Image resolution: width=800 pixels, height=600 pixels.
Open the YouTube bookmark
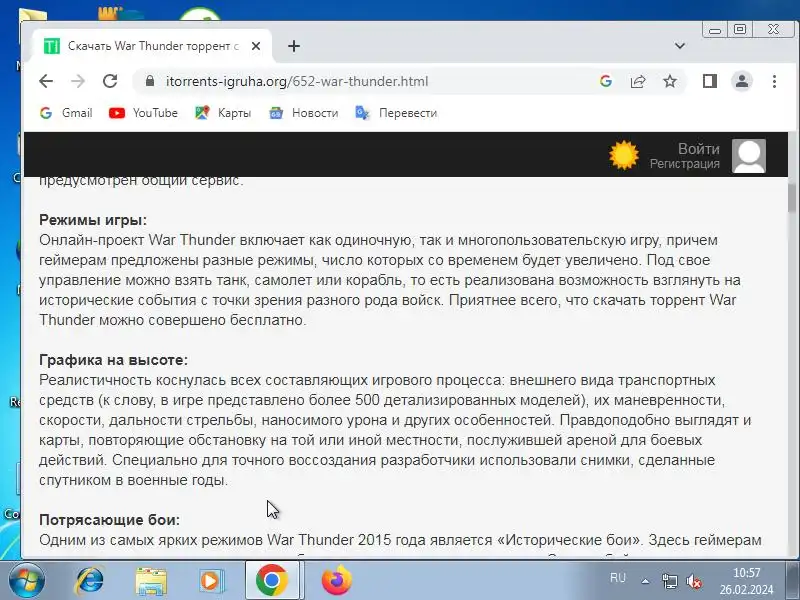pyautogui.click(x=143, y=113)
